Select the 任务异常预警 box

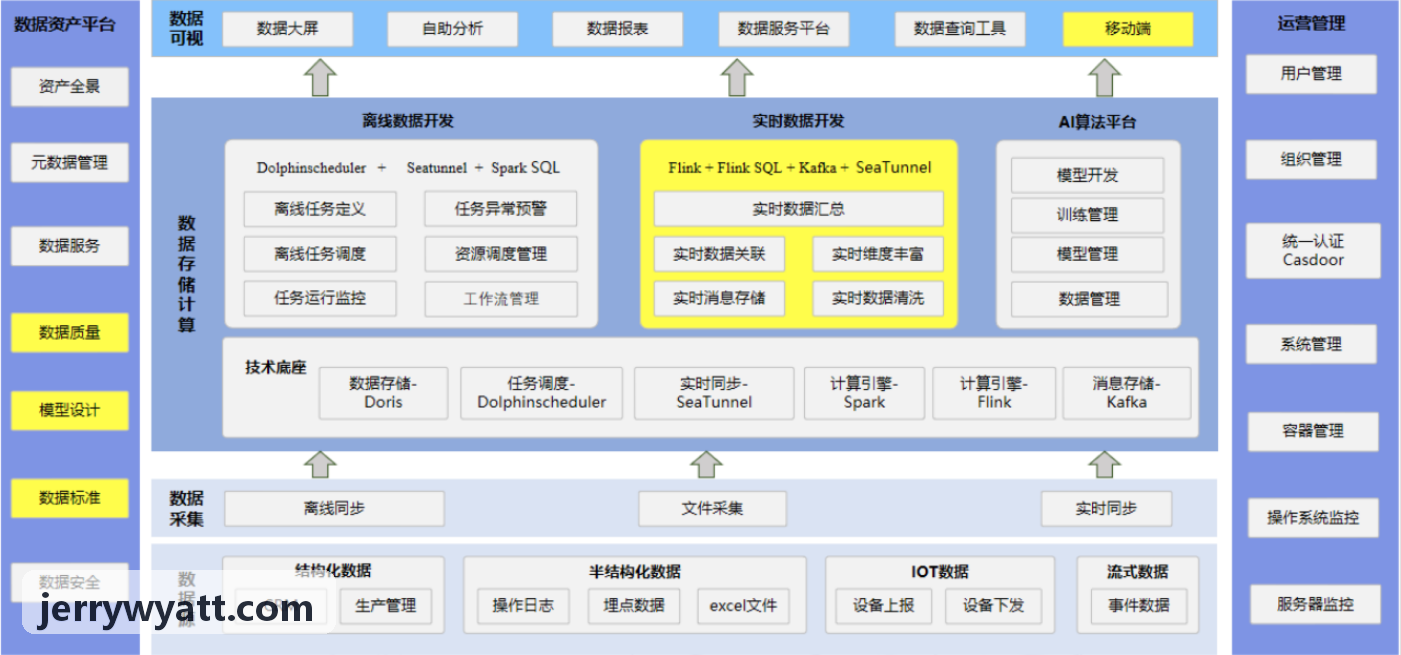point(501,209)
